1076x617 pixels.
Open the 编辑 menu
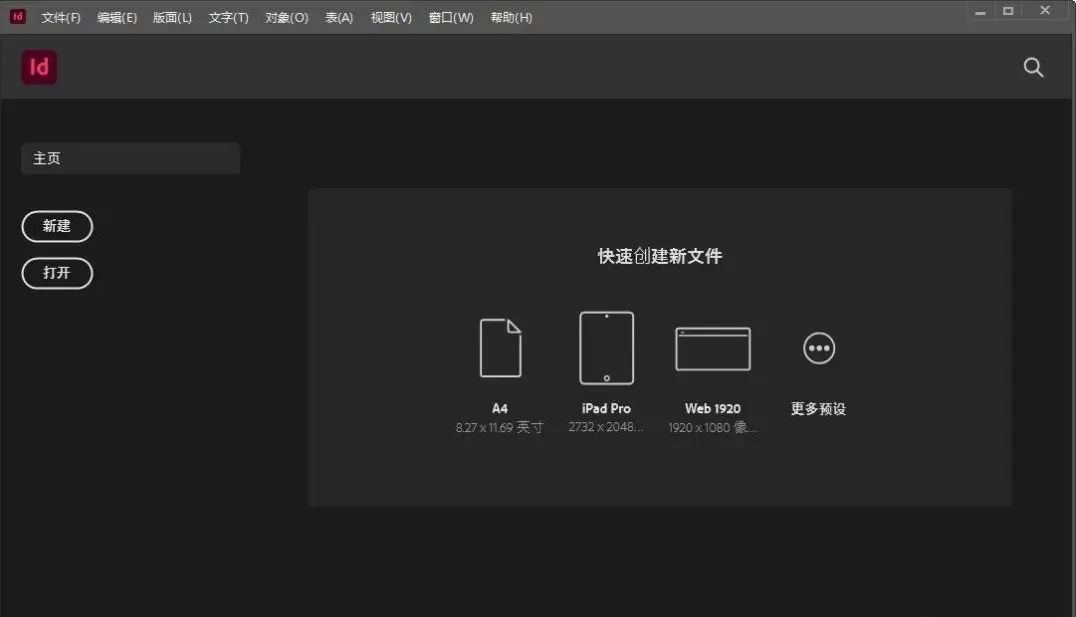click(x=116, y=17)
